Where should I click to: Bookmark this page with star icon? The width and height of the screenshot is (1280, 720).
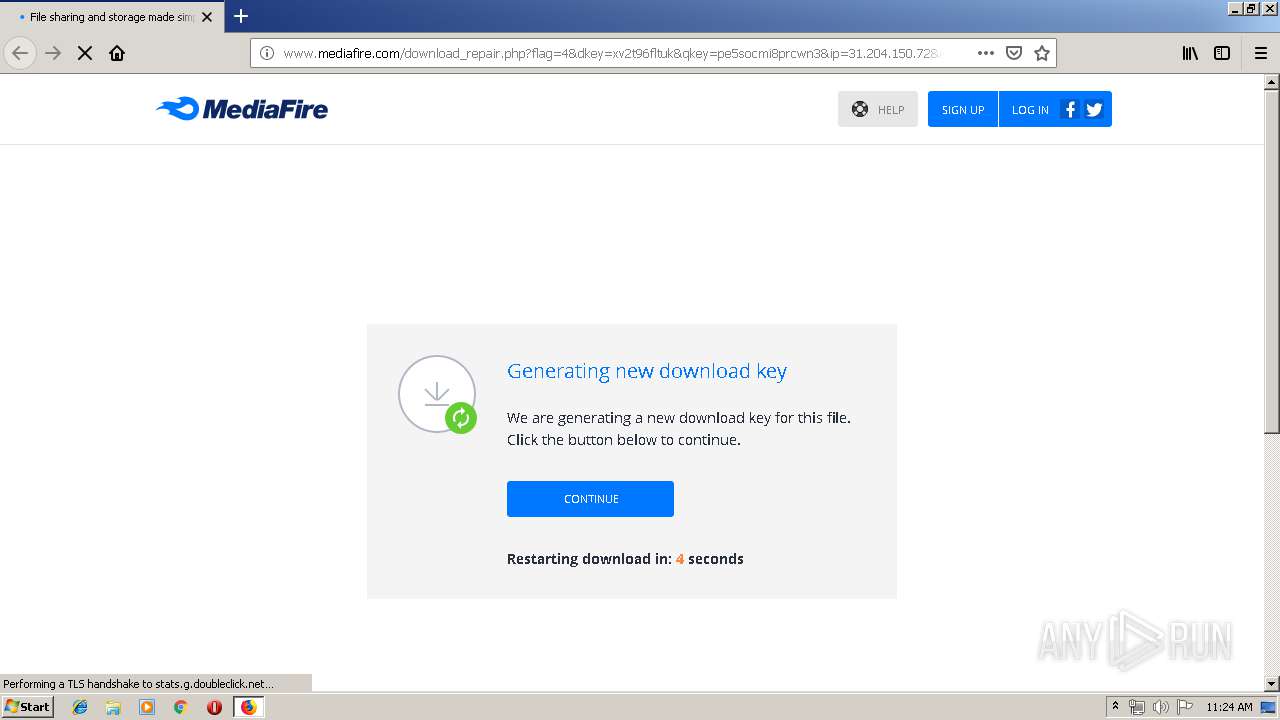pyautogui.click(x=1042, y=53)
